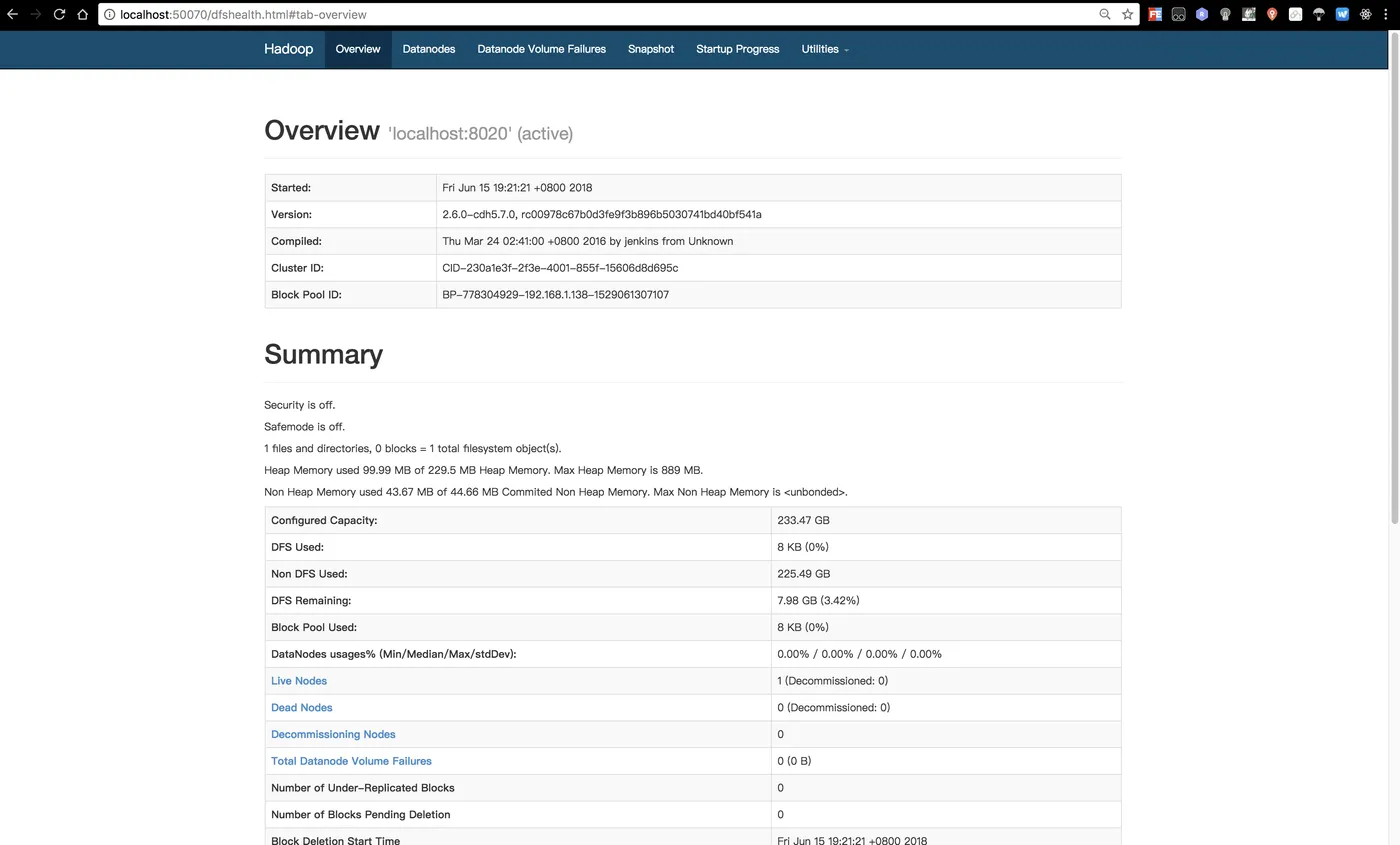Switch to the Datanodes tab
The image size is (1400, 845).
[x=429, y=49]
